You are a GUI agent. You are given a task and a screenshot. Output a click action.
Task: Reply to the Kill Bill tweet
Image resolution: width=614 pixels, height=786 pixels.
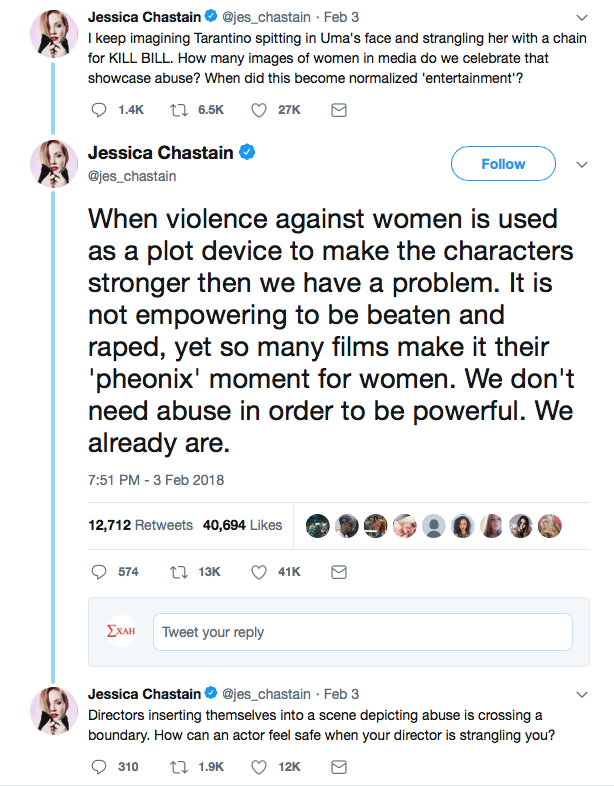pyautogui.click(x=99, y=110)
